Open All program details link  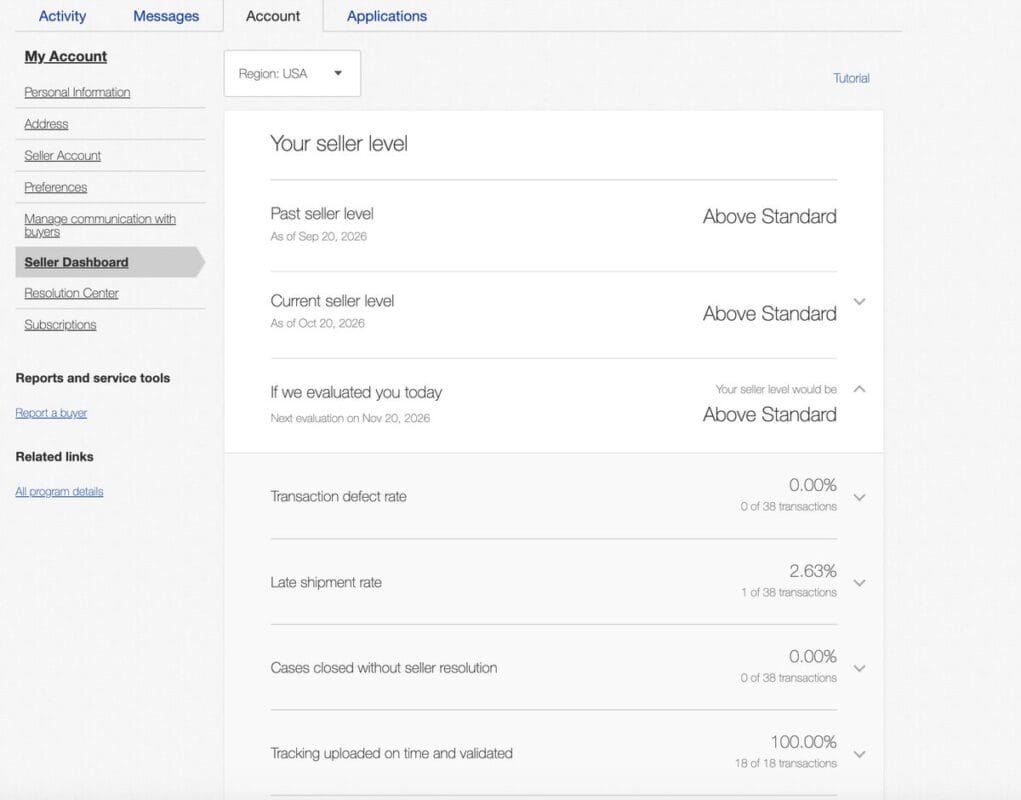pyautogui.click(x=59, y=491)
